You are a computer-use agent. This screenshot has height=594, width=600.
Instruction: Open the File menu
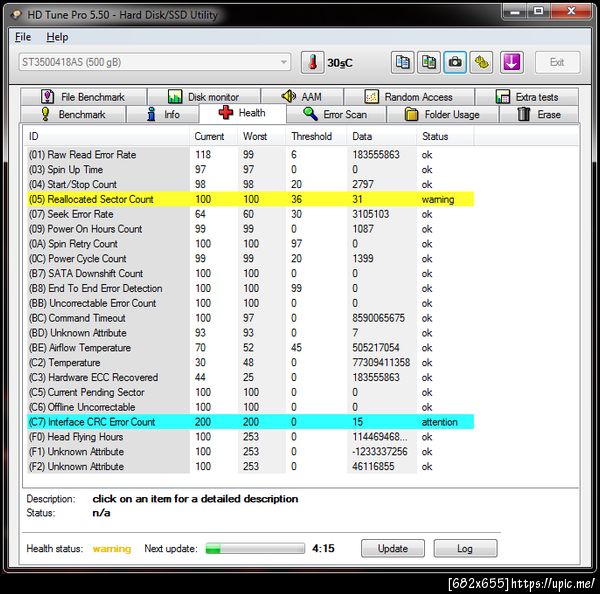pos(23,37)
